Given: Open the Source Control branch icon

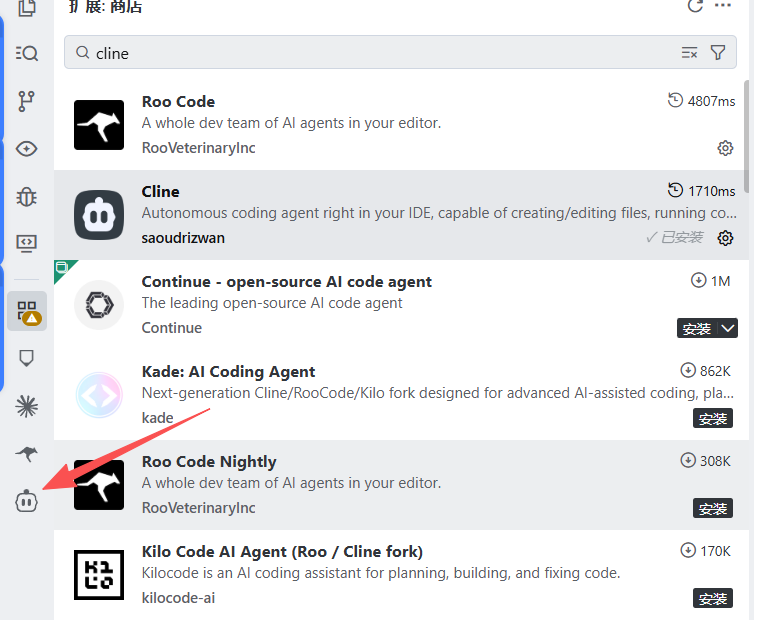Looking at the screenshot, I should (27, 100).
